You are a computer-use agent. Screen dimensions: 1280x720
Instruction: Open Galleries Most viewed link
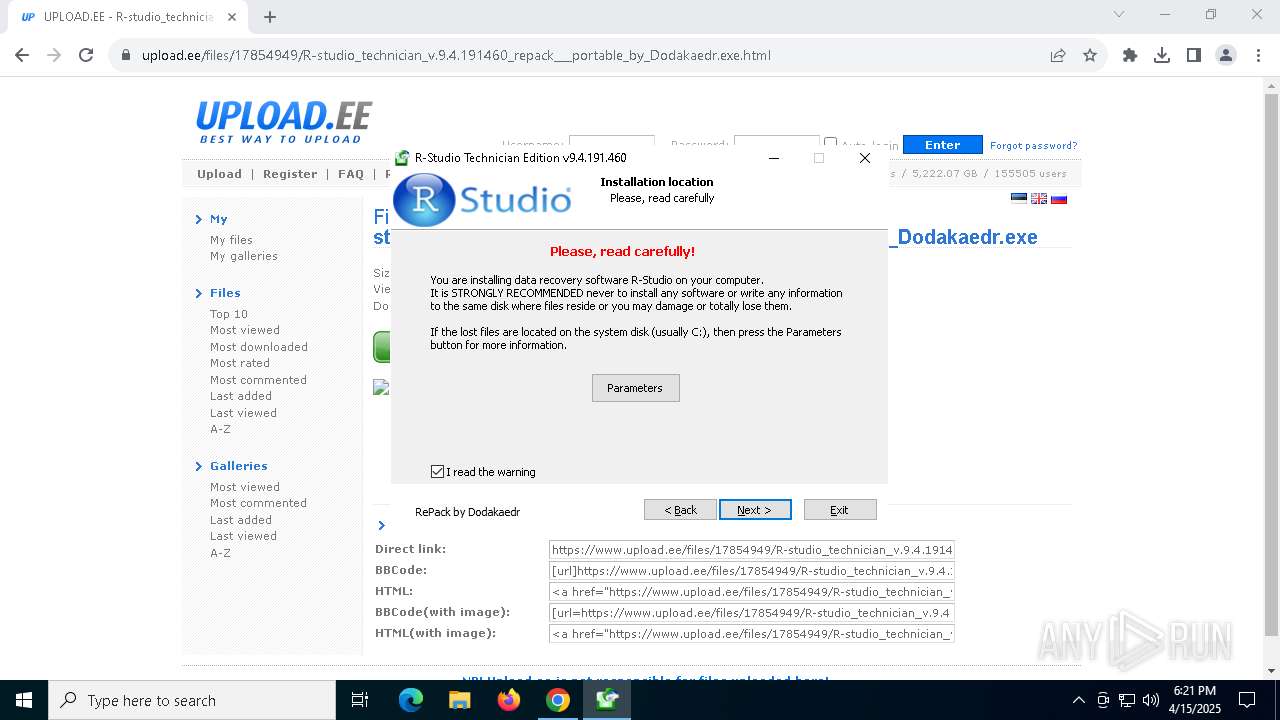point(245,487)
